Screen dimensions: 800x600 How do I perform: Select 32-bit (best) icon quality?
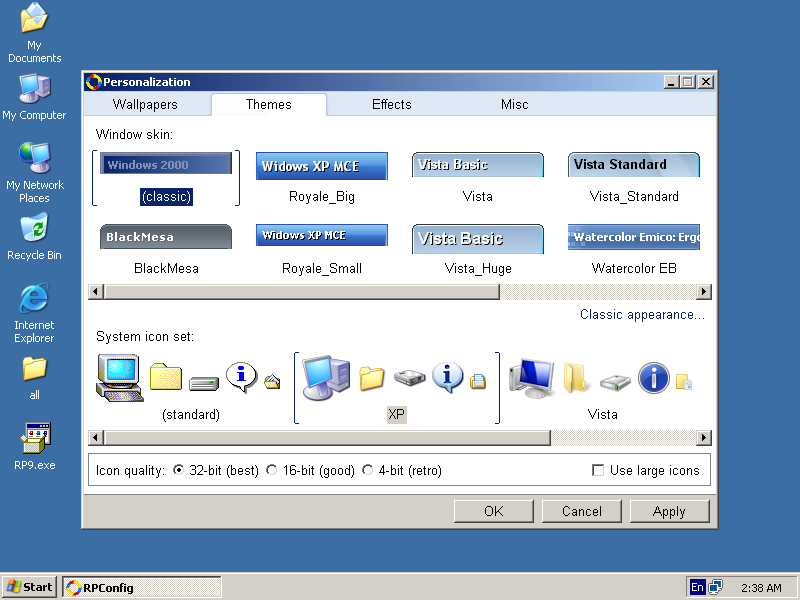(x=178, y=470)
